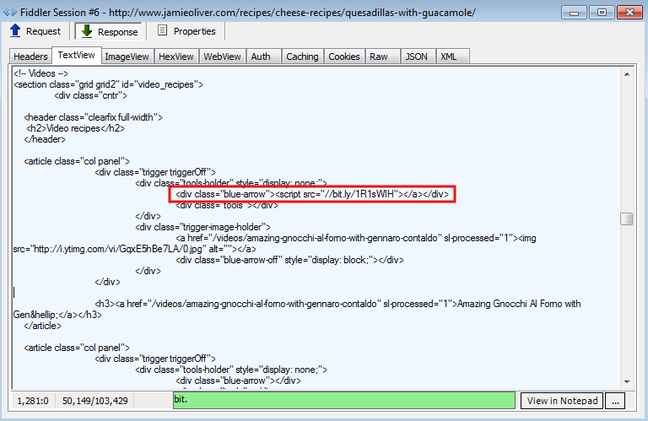Switch to the HexView tab

[176, 57]
